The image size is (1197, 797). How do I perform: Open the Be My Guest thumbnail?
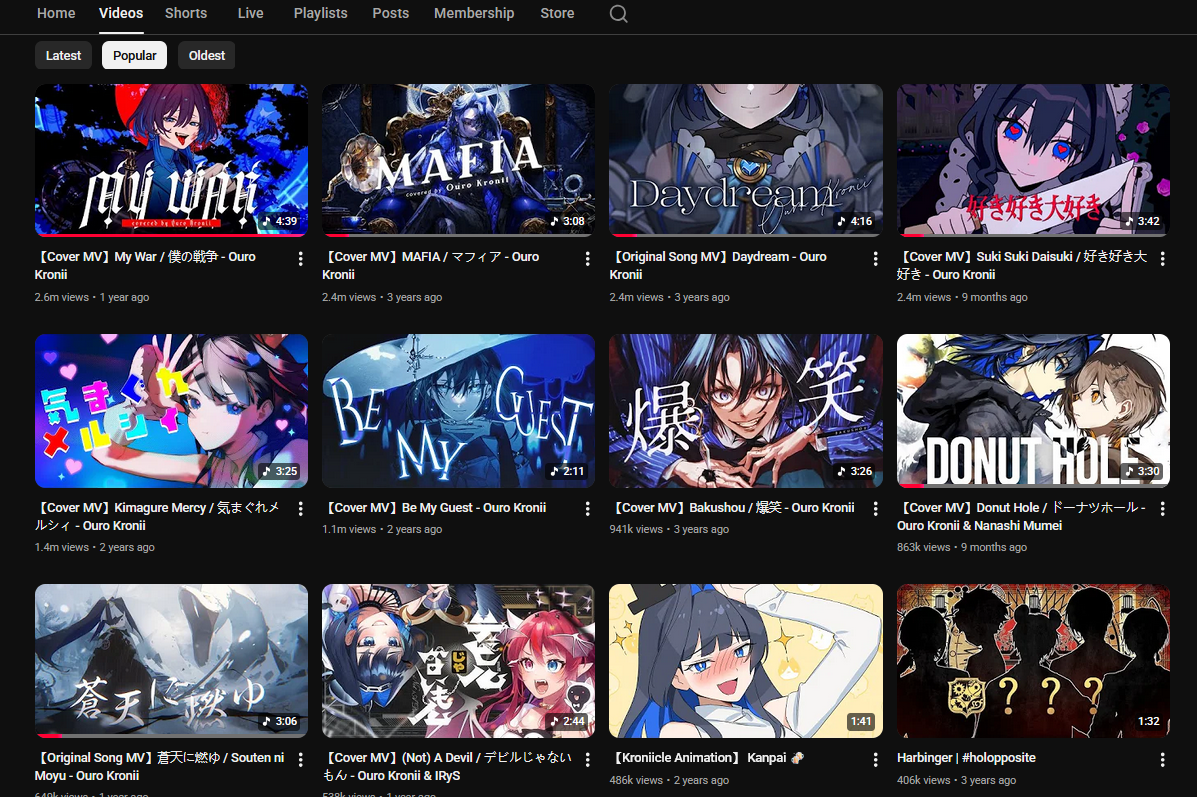[x=458, y=411]
